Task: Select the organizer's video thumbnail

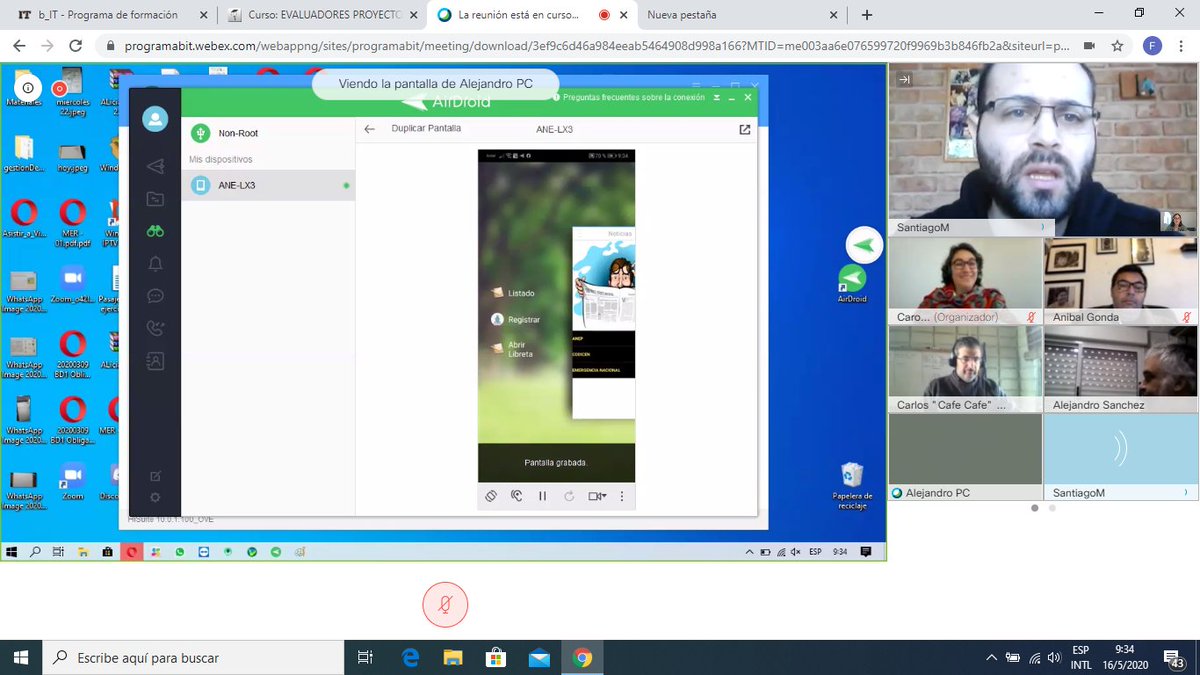Action: [965, 281]
